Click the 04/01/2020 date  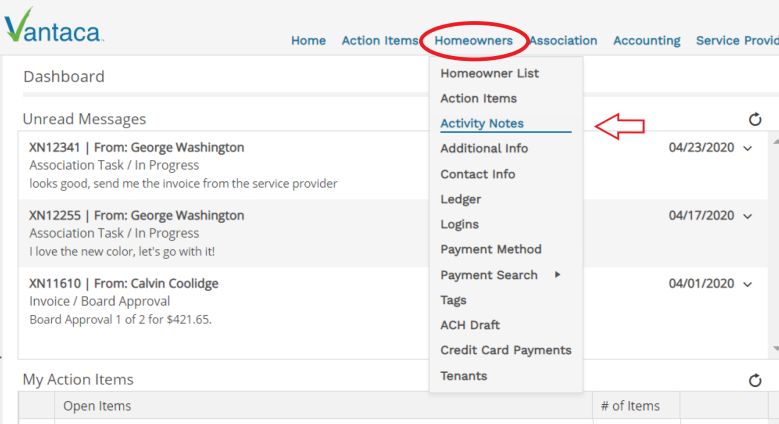701,284
